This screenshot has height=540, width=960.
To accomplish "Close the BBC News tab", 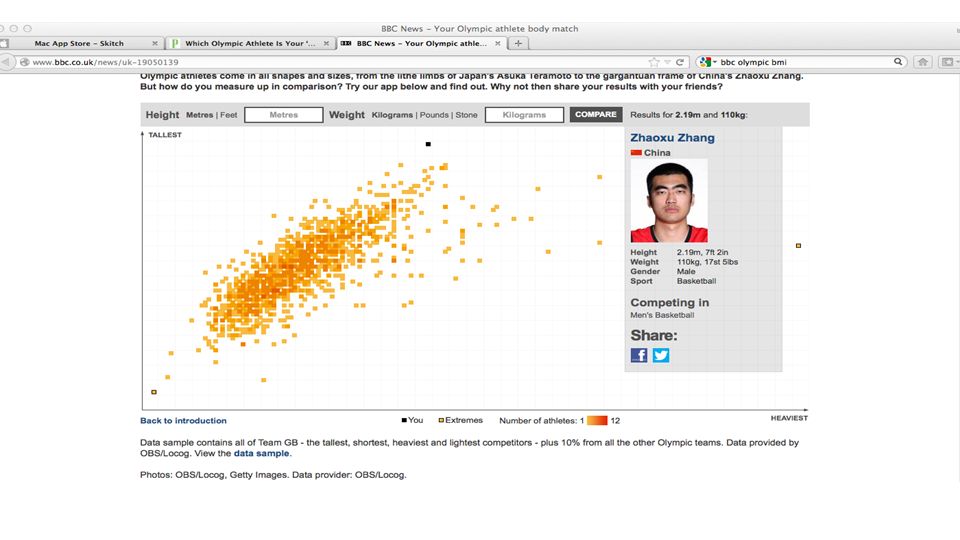I will click(498, 43).
